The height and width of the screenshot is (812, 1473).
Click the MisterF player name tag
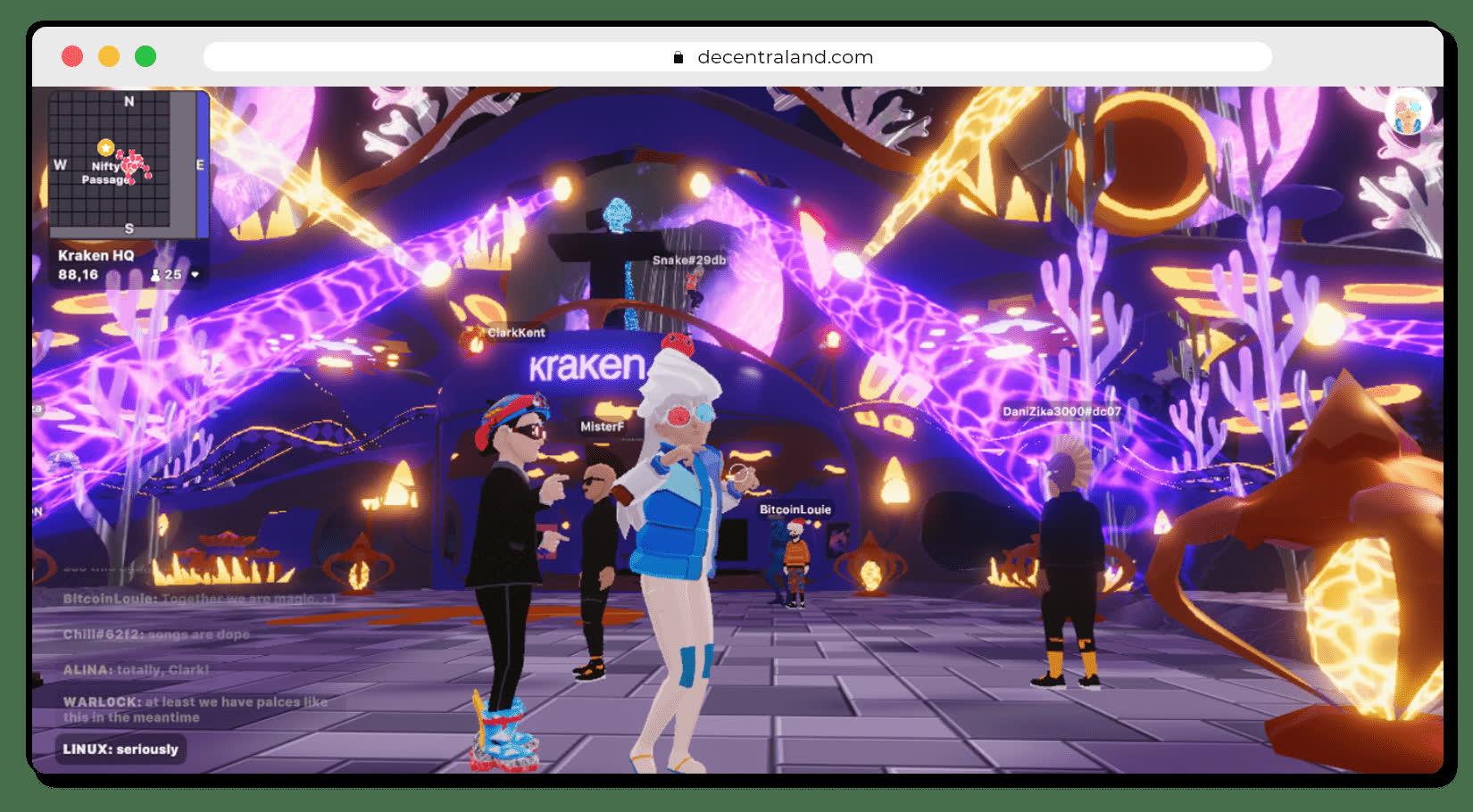pos(602,427)
